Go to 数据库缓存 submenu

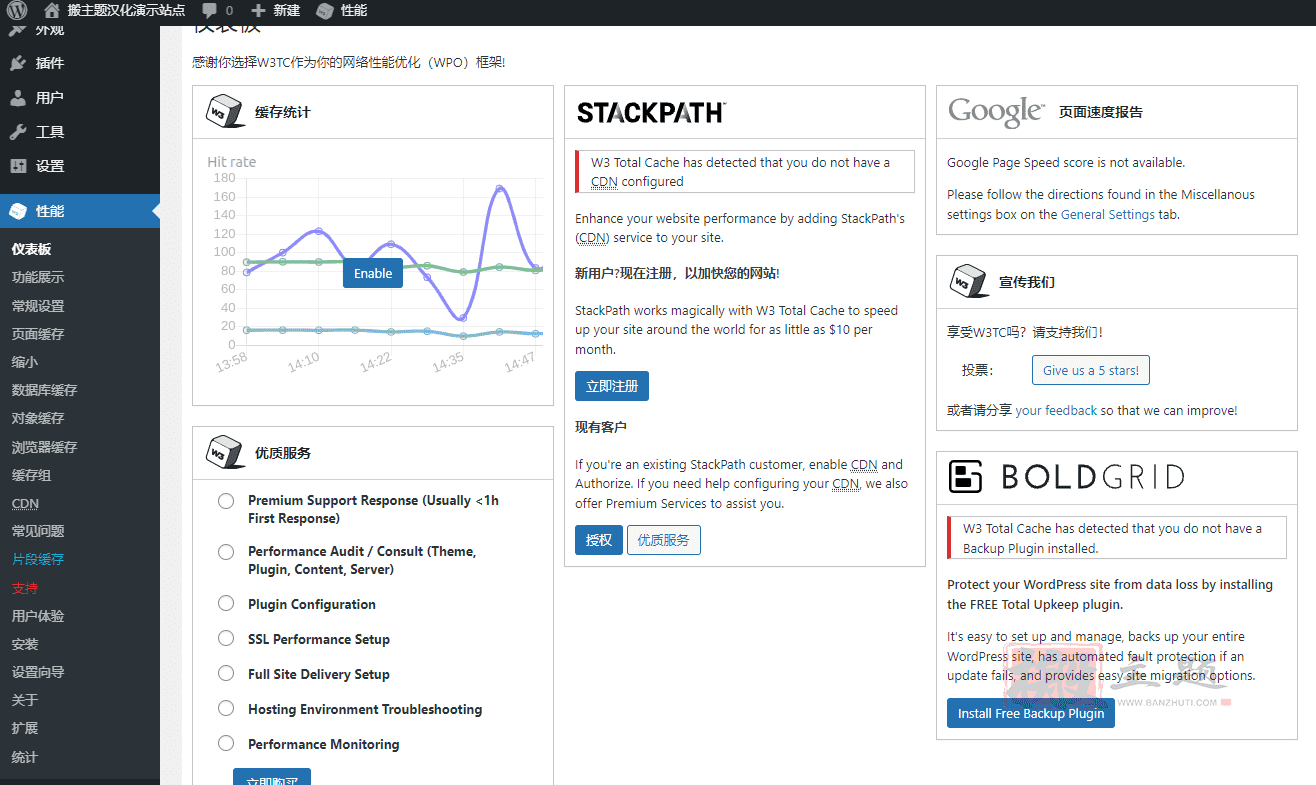click(x=44, y=390)
